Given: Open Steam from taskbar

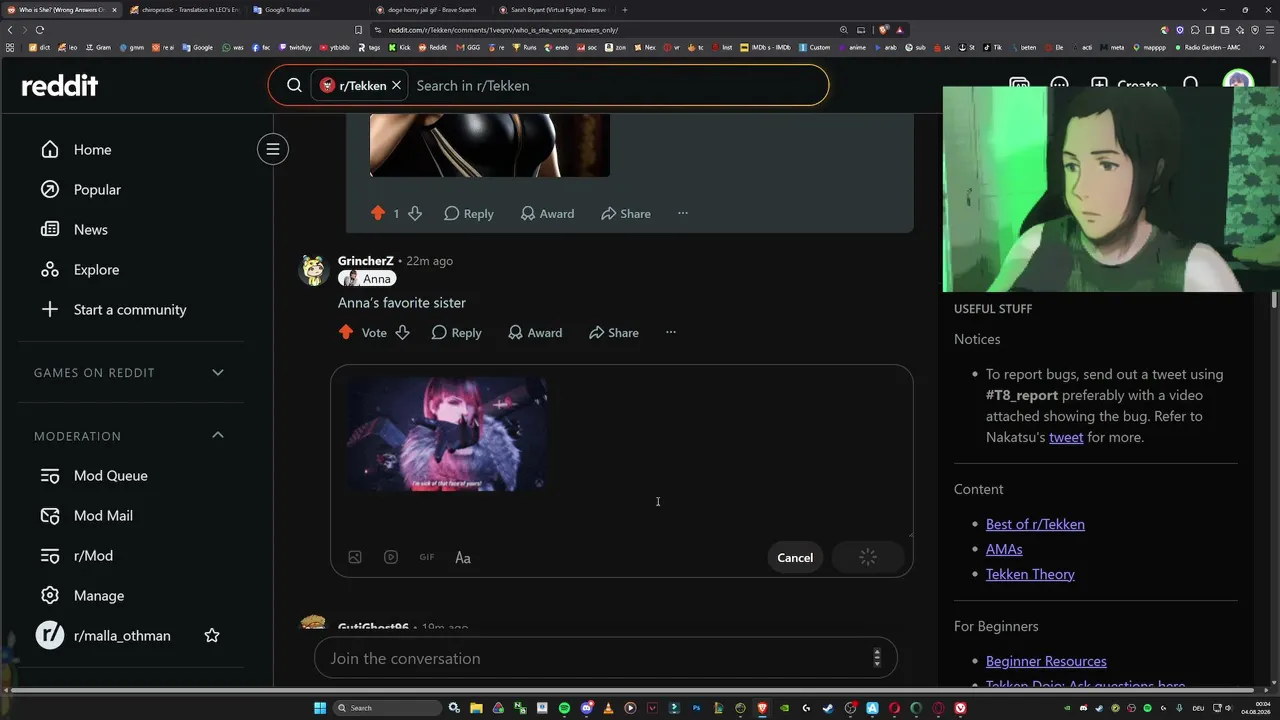Looking at the screenshot, I should click(x=828, y=708).
